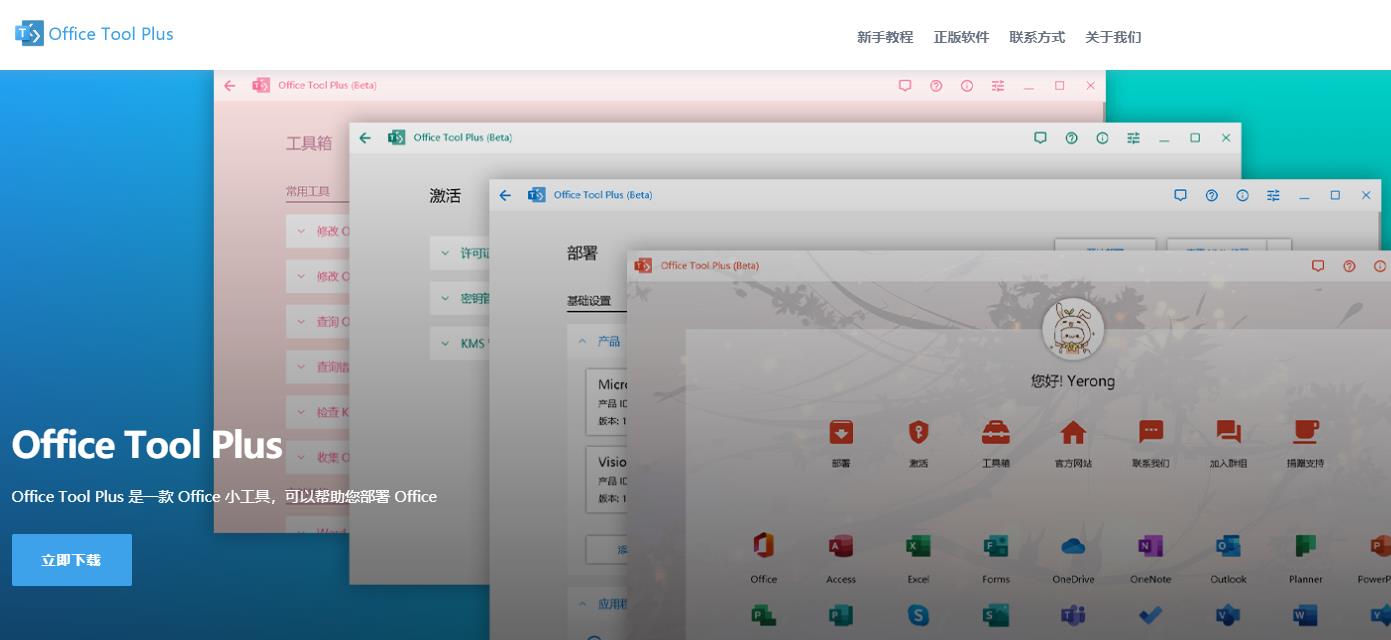1391x640 pixels.
Task: Click the 官方网站 home icon
Action: pyautogui.click(x=1073, y=432)
